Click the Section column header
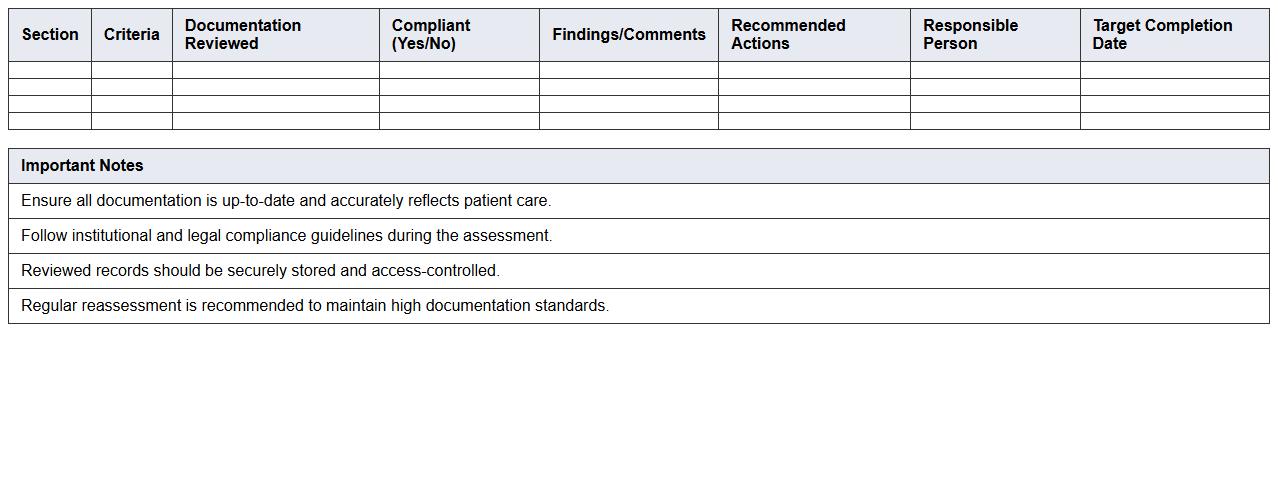Viewport: 1278px width, 501px height. pos(50,35)
